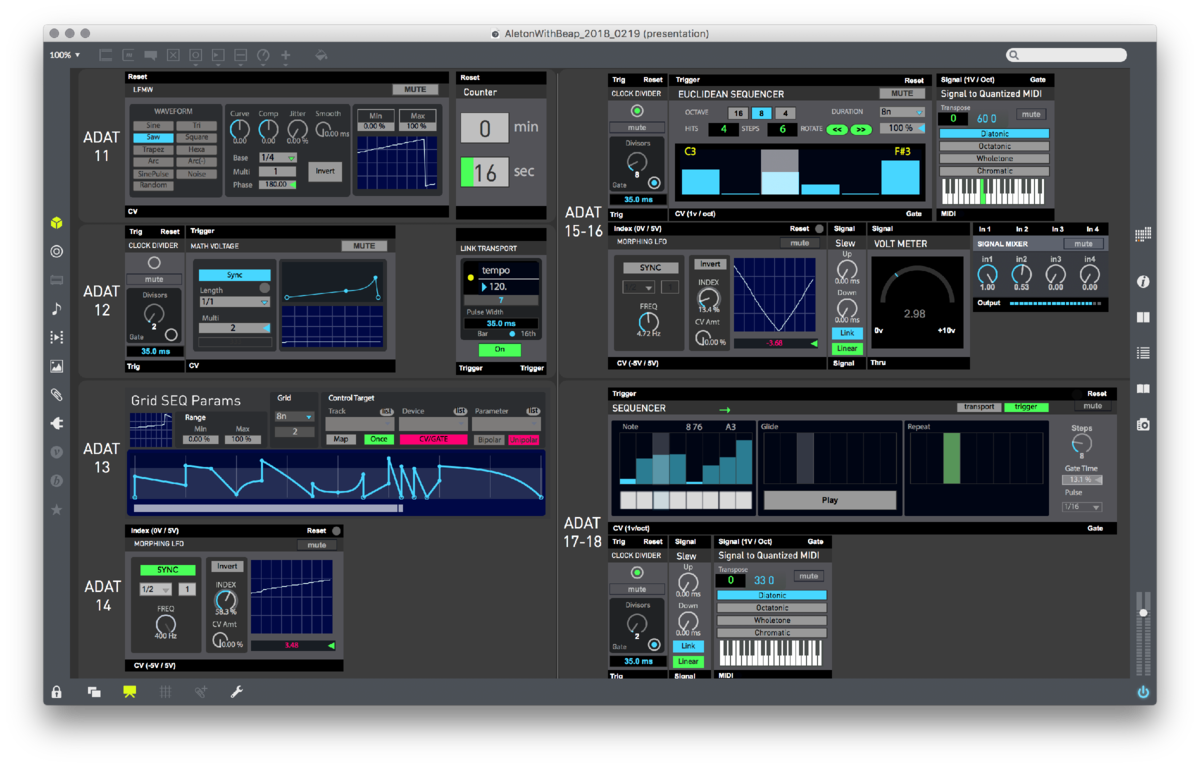Open the calendar grid icon in right sidebar
The width and height of the screenshot is (1200, 767).
coord(1143,234)
